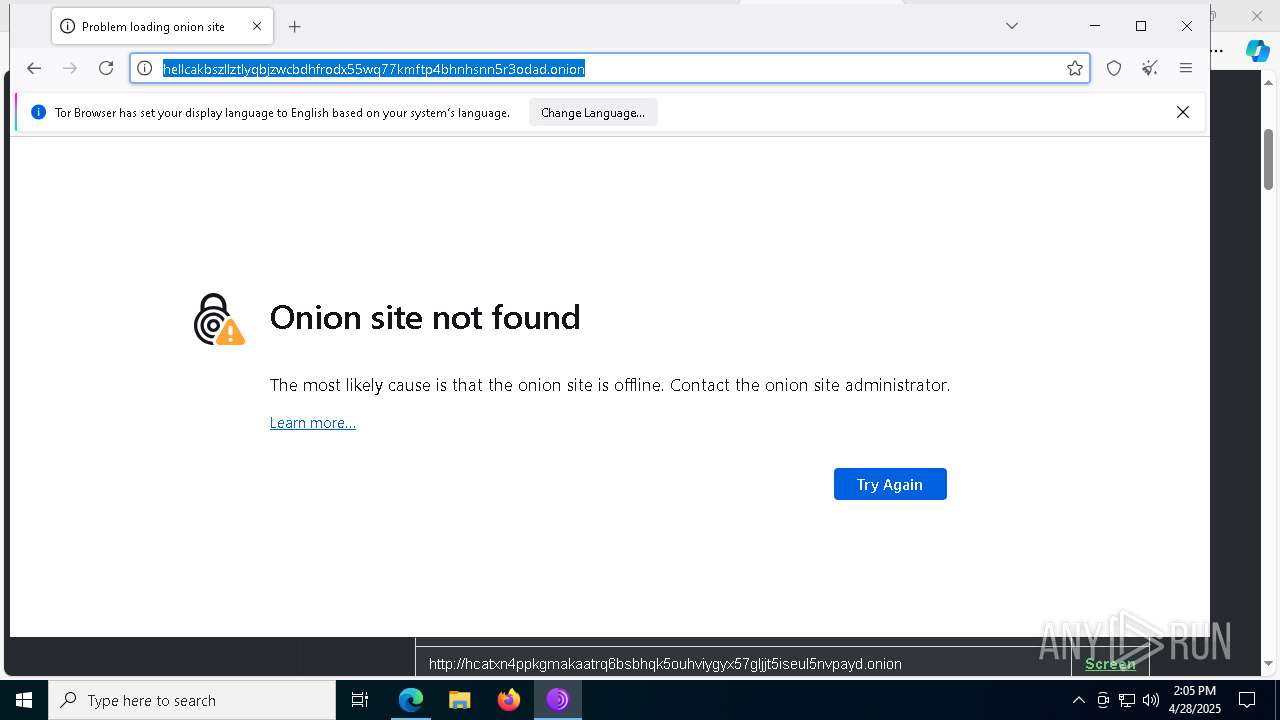Click the Tor Browser taskbar icon

[558, 700]
